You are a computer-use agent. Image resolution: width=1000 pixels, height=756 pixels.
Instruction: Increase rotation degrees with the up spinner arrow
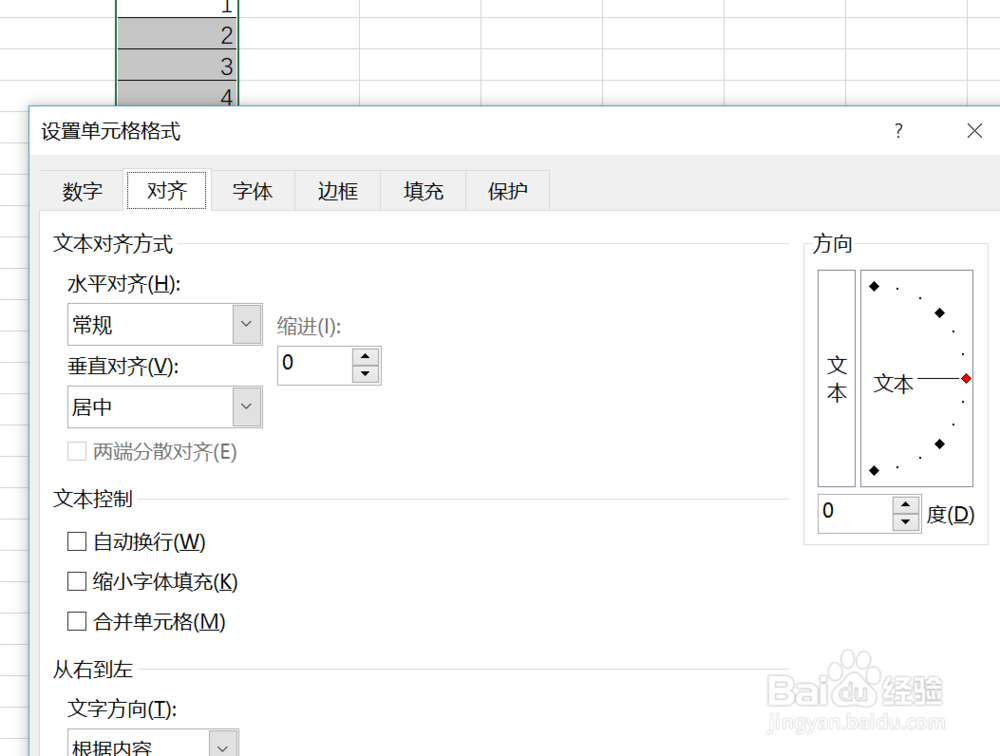[905, 505]
